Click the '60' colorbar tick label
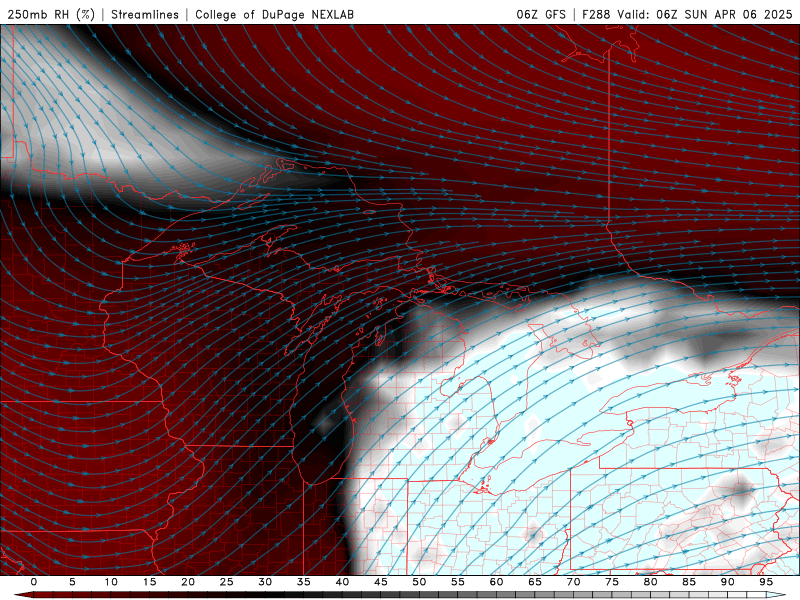 pyautogui.click(x=496, y=582)
